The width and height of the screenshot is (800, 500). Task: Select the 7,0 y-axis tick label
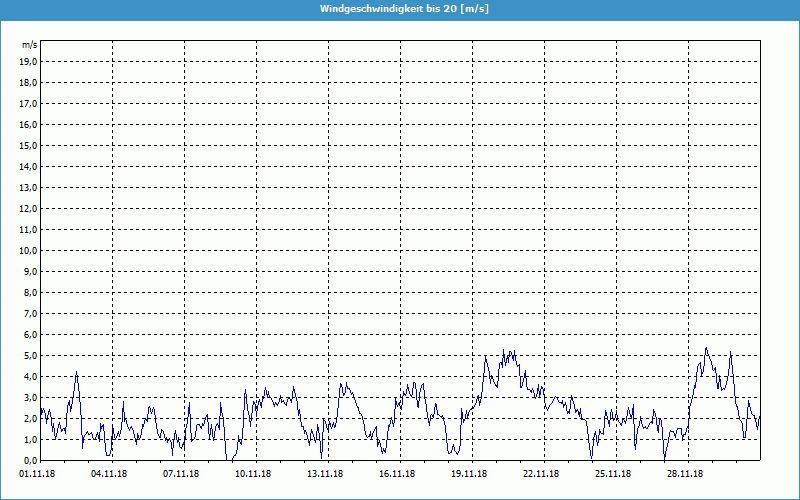point(31,313)
